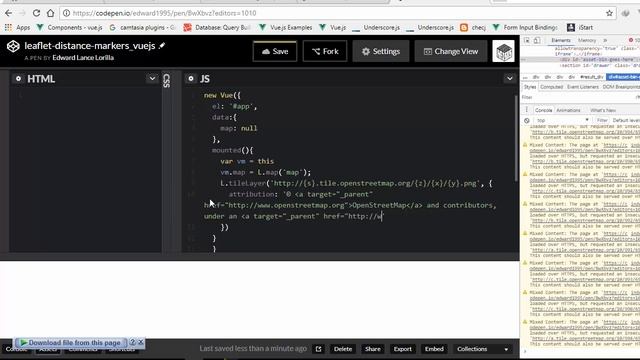Open pen in new window icon

[x=318, y=349]
